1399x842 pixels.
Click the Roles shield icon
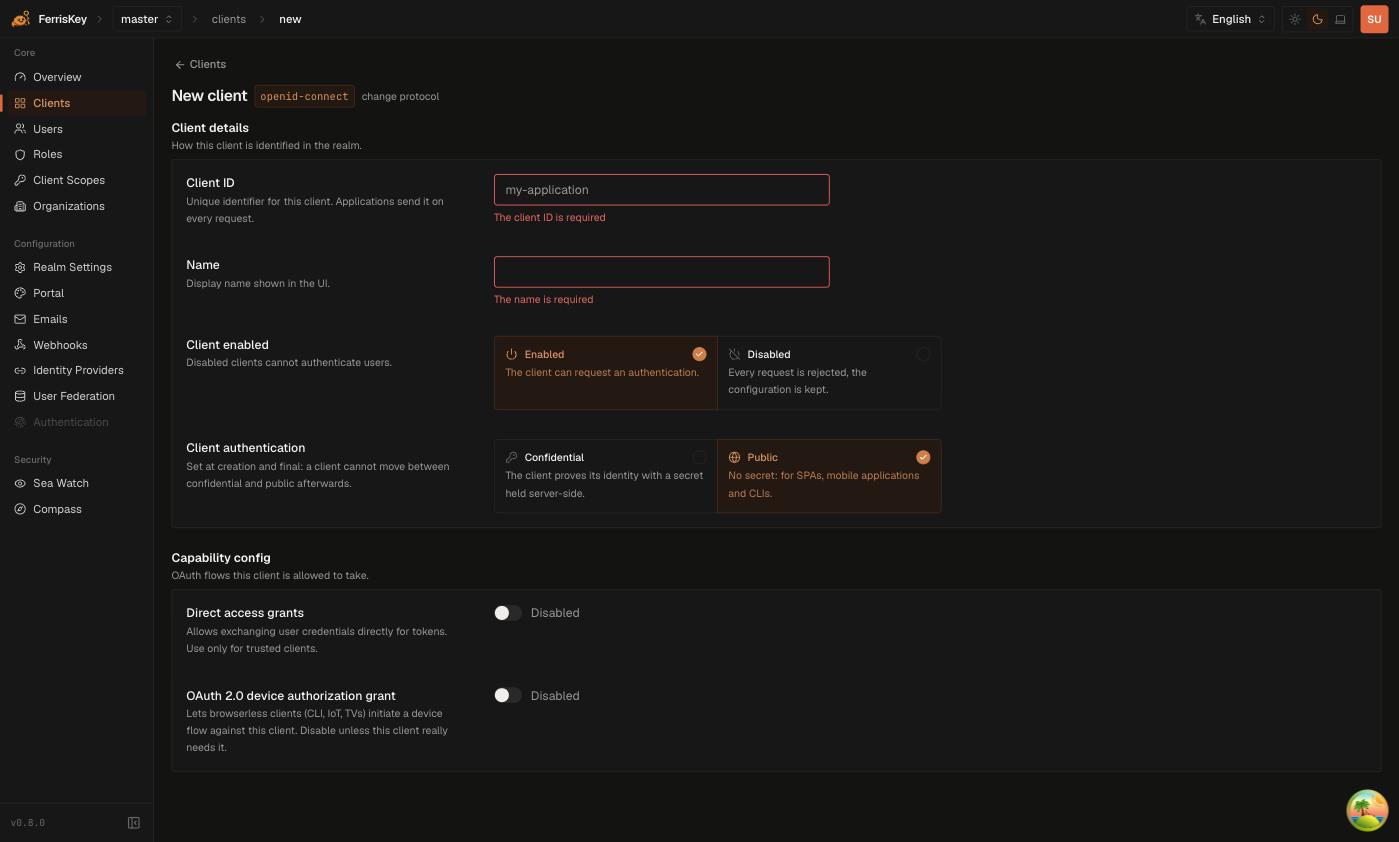point(20,154)
